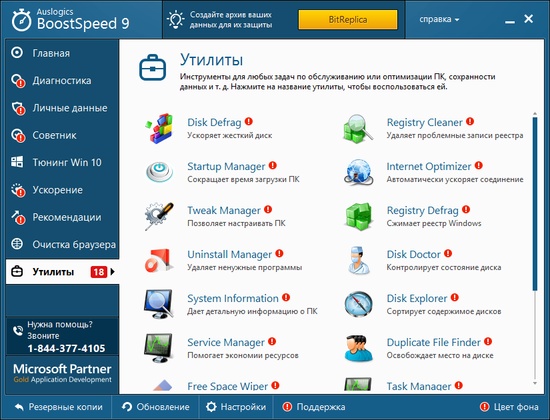Launch the Registry Cleaner link
This screenshot has width=550, height=420.
click(x=424, y=122)
